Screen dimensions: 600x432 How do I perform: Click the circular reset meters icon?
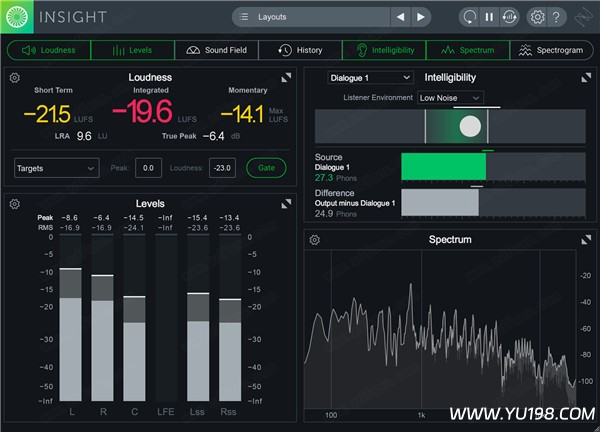tap(469, 17)
